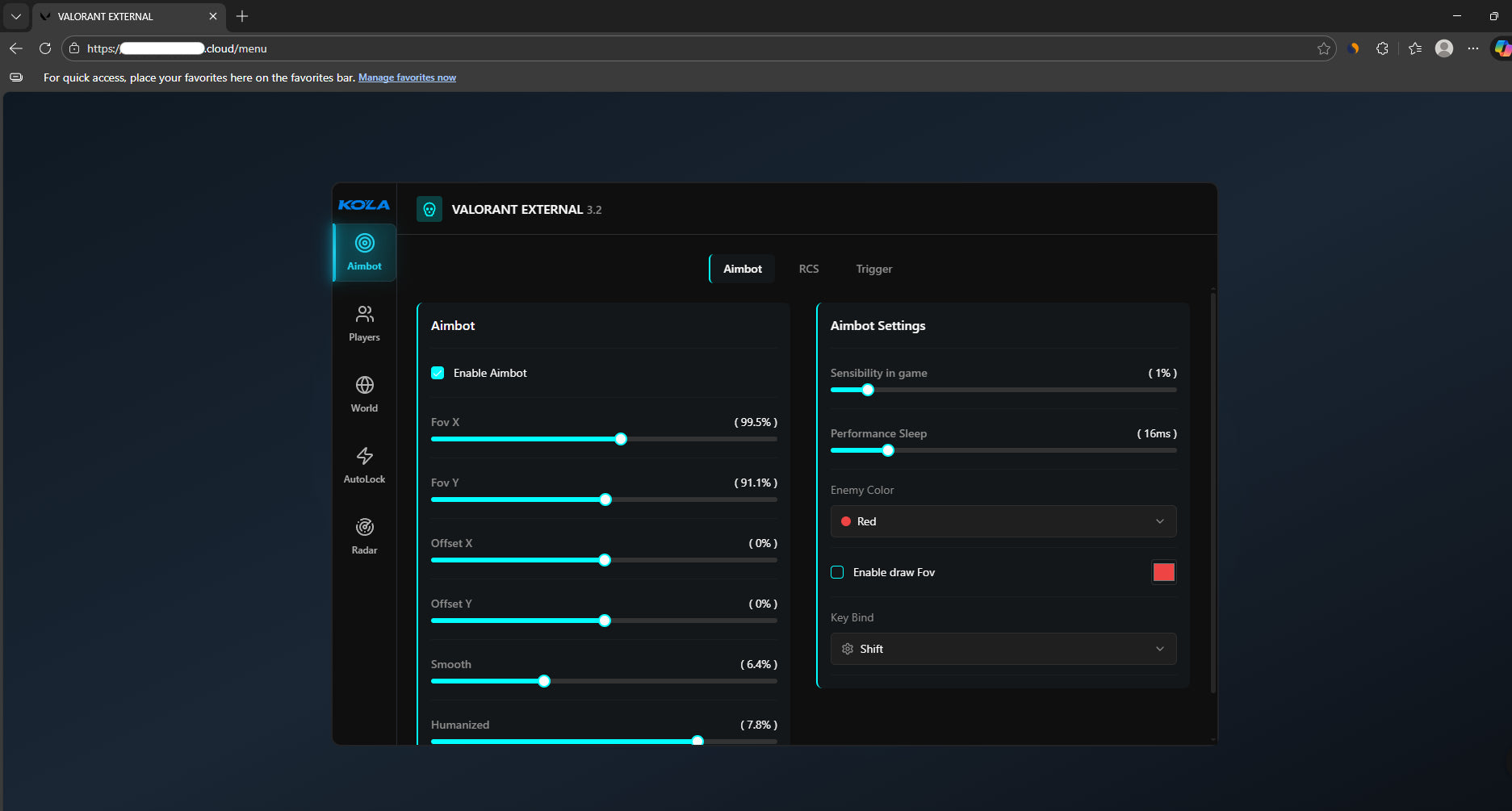
Task: Click the skull icon beside the title
Action: (429, 209)
